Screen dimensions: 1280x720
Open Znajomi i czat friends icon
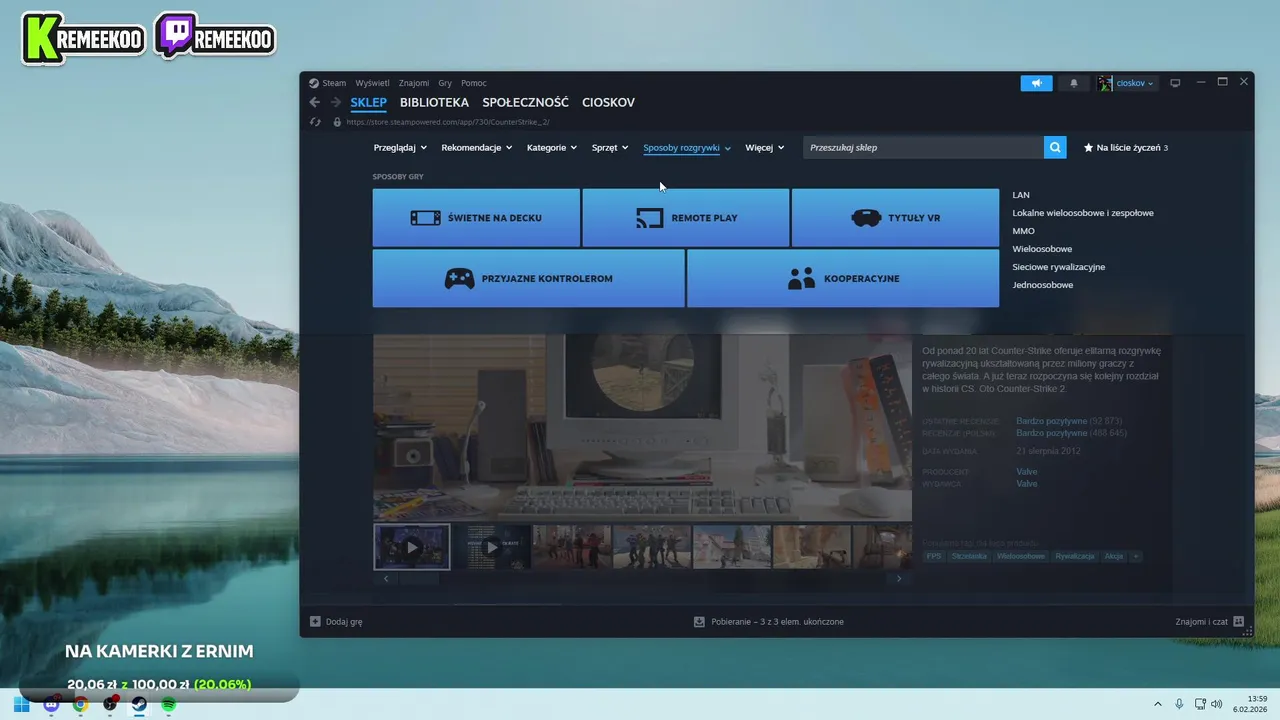pos(1239,621)
